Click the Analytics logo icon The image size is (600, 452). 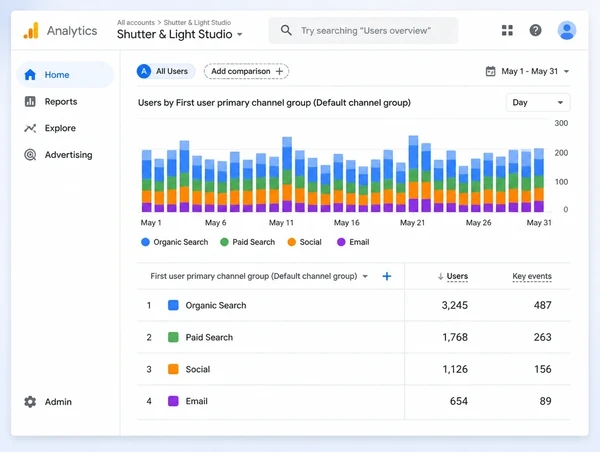click(31, 30)
